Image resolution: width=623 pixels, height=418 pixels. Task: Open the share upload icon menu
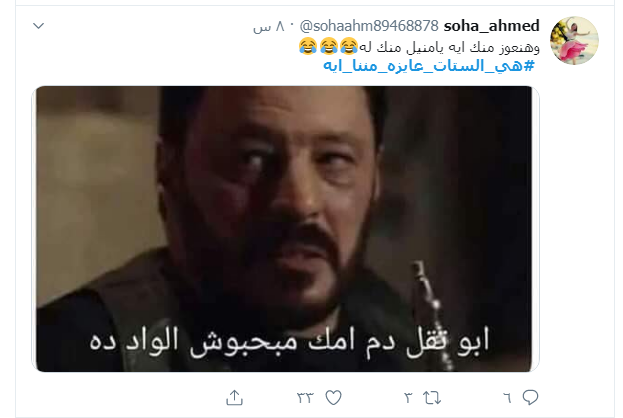(x=234, y=397)
